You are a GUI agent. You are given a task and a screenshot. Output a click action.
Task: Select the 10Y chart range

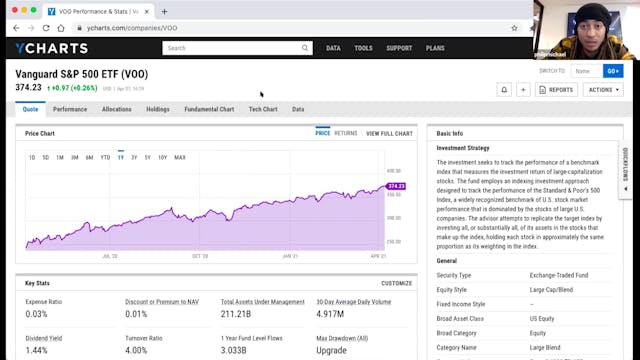(x=162, y=158)
